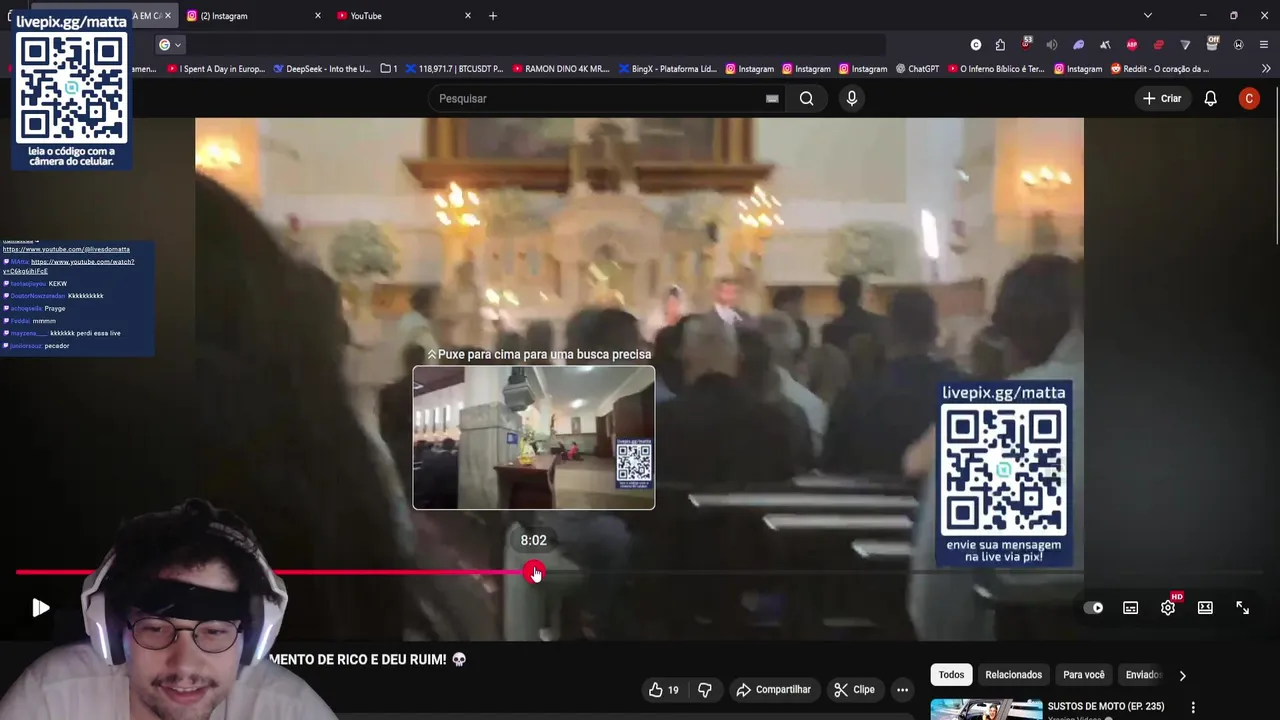This screenshot has width=1280, height=720.
Task: Select the Para você filter chip
Action: (1084, 675)
